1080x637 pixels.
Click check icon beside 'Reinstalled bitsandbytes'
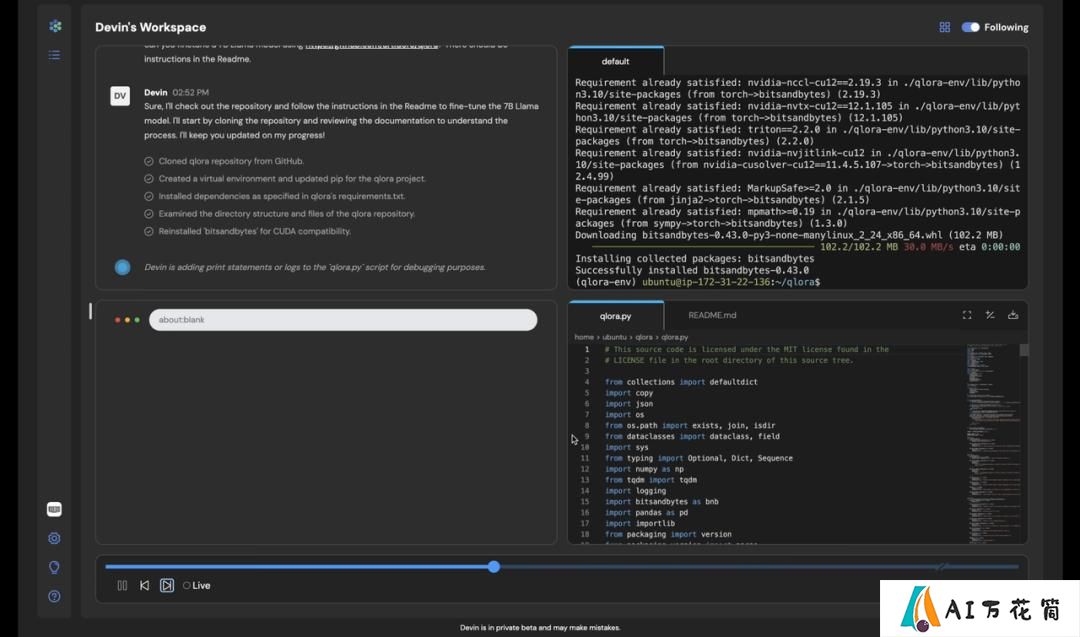(x=149, y=231)
